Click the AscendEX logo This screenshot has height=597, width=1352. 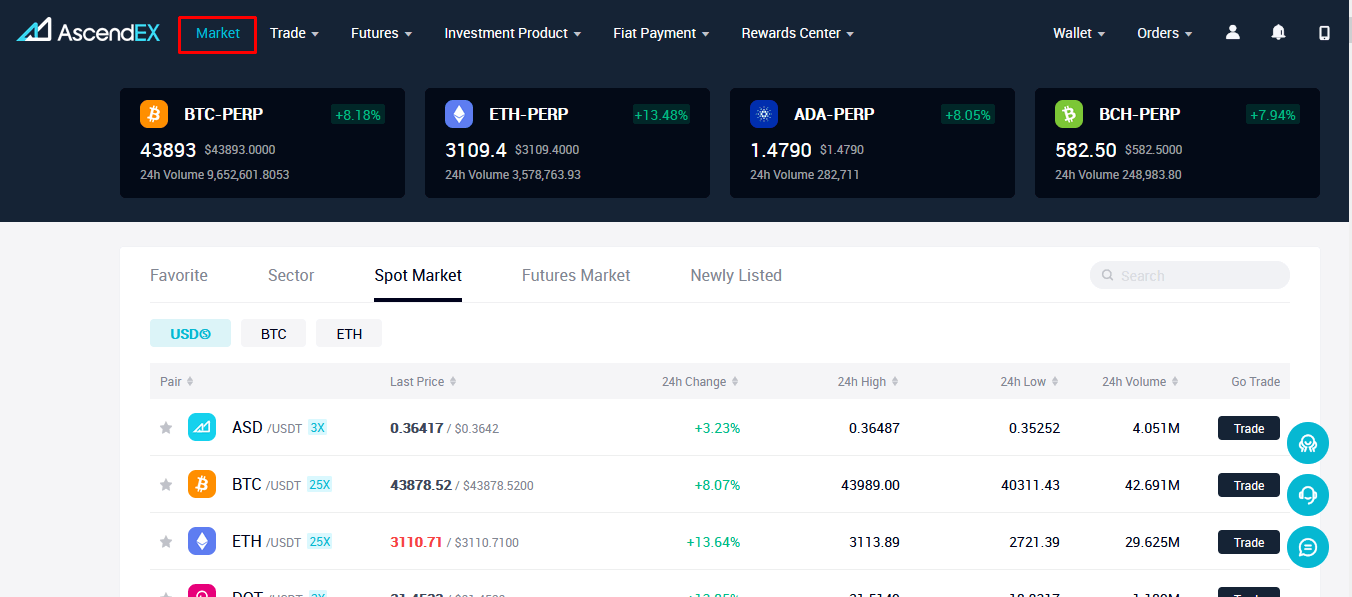tap(87, 32)
